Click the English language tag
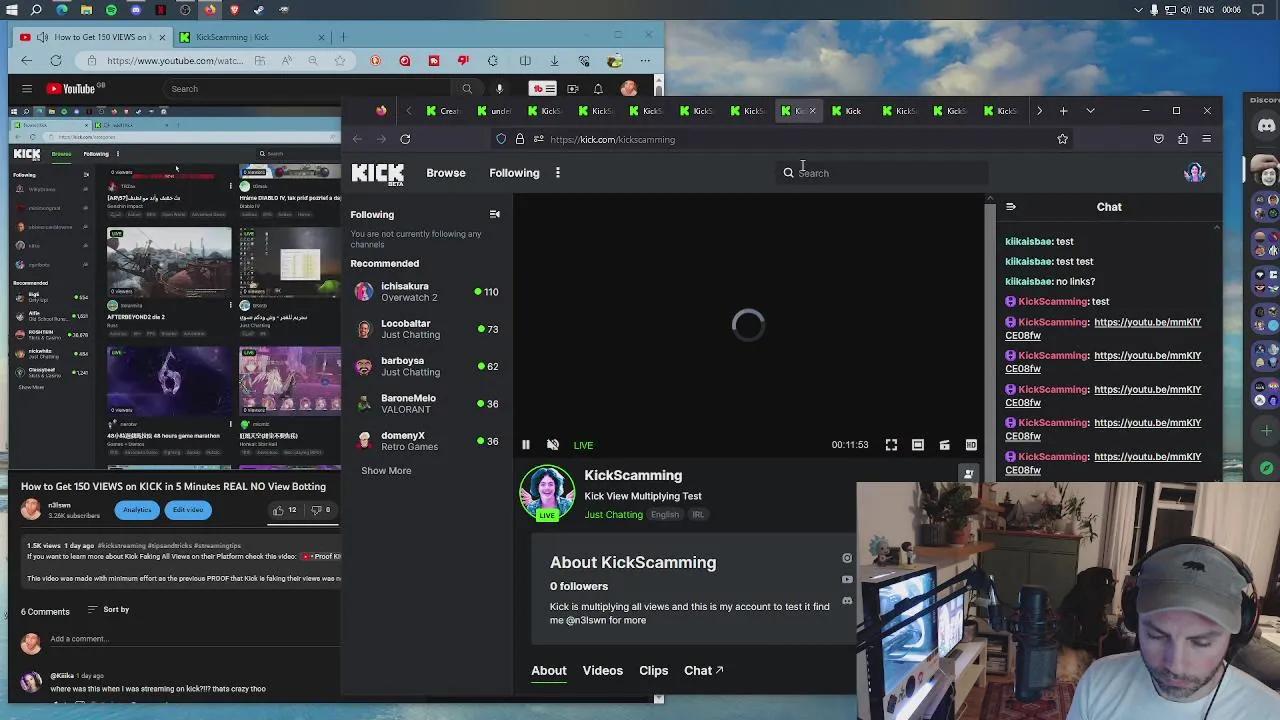 (665, 515)
